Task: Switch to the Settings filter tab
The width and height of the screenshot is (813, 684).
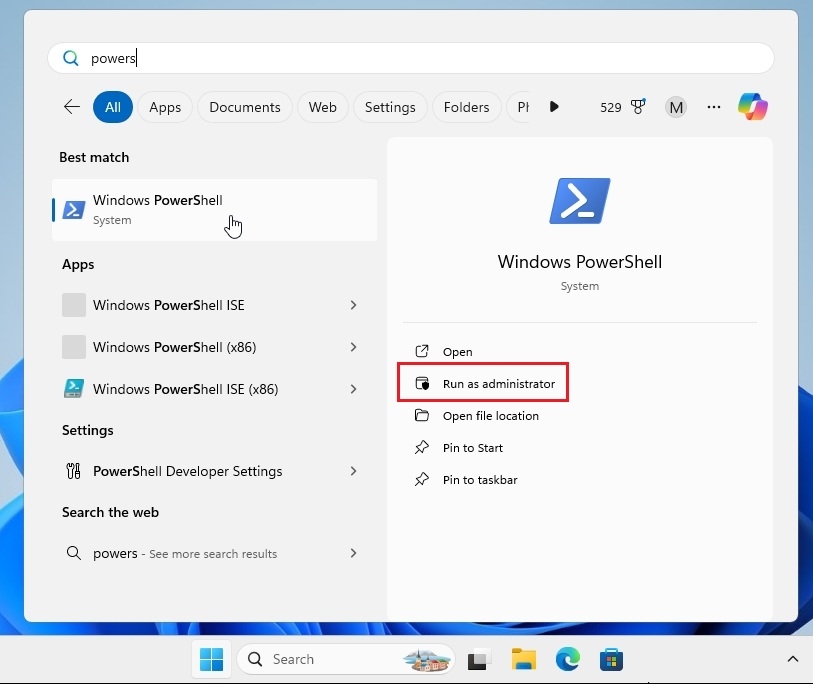Action: tap(390, 107)
